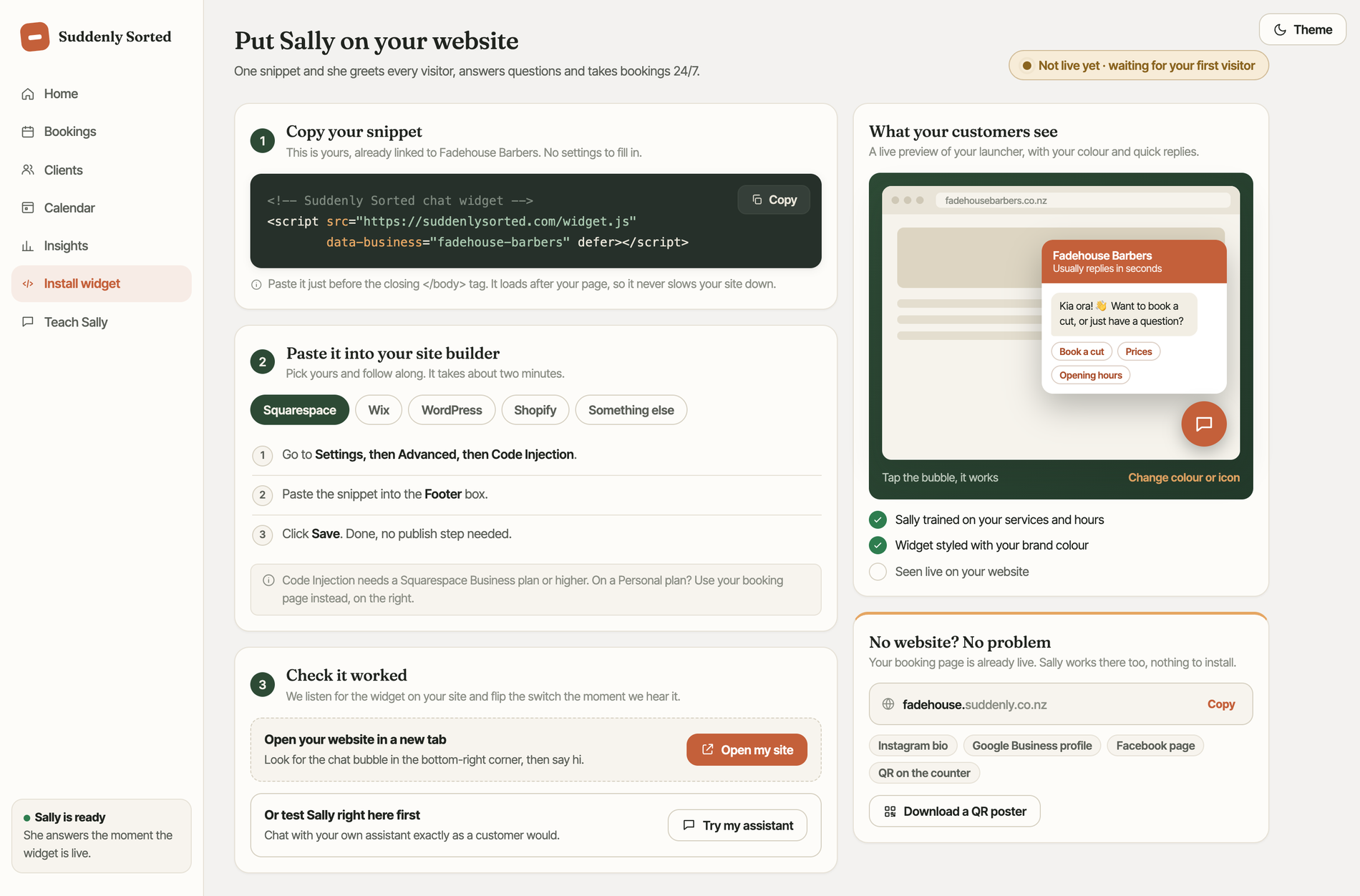Copy the fadehouse.suddenly.co.nz booking link
Image resolution: width=1360 pixels, height=896 pixels.
pos(1220,704)
